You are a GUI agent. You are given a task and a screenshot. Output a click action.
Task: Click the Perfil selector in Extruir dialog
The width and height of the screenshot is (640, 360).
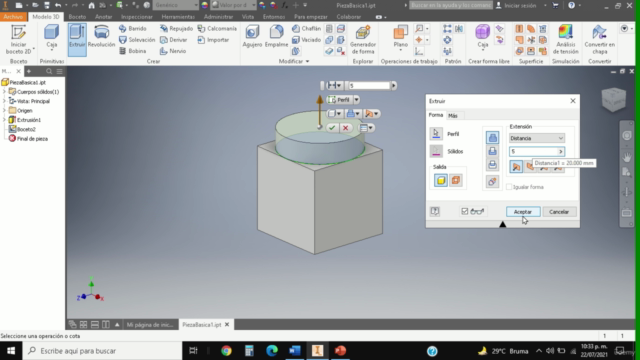pyautogui.click(x=436, y=134)
